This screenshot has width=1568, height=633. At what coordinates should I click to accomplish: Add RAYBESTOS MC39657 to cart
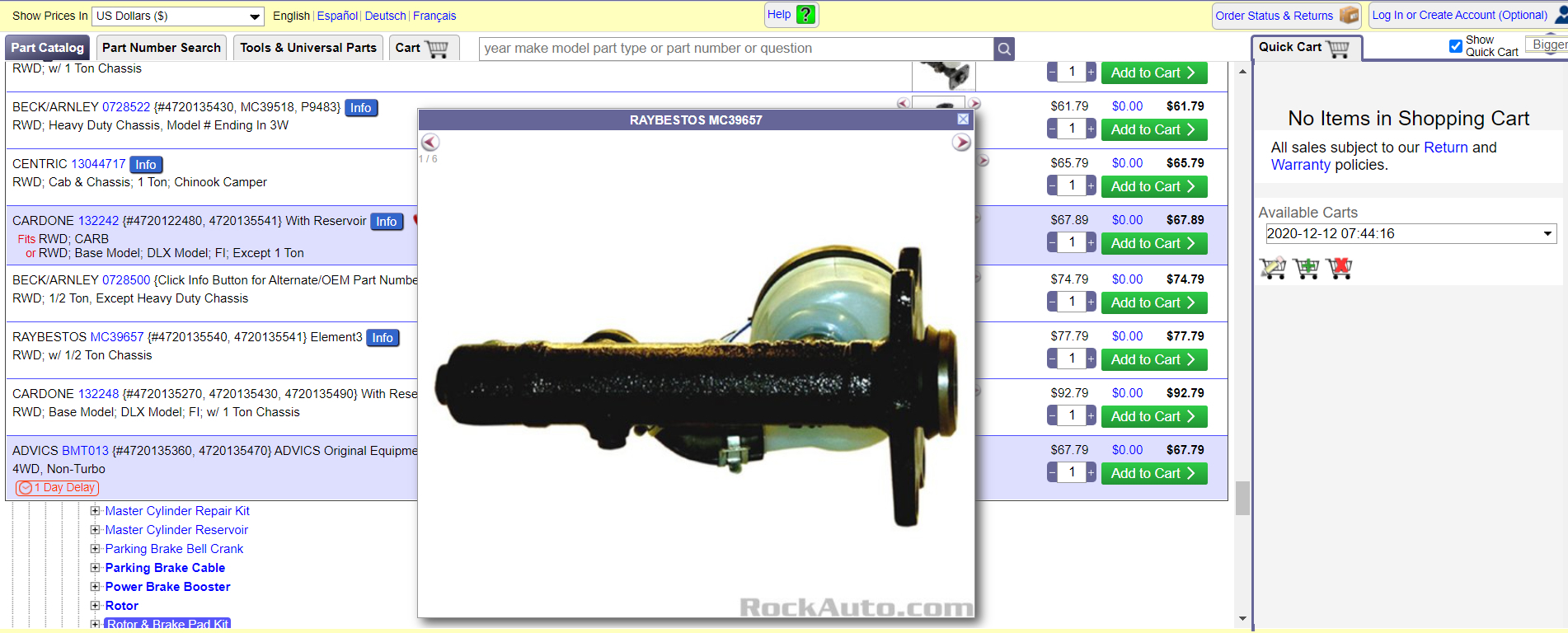pyautogui.click(x=1154, y=359)
